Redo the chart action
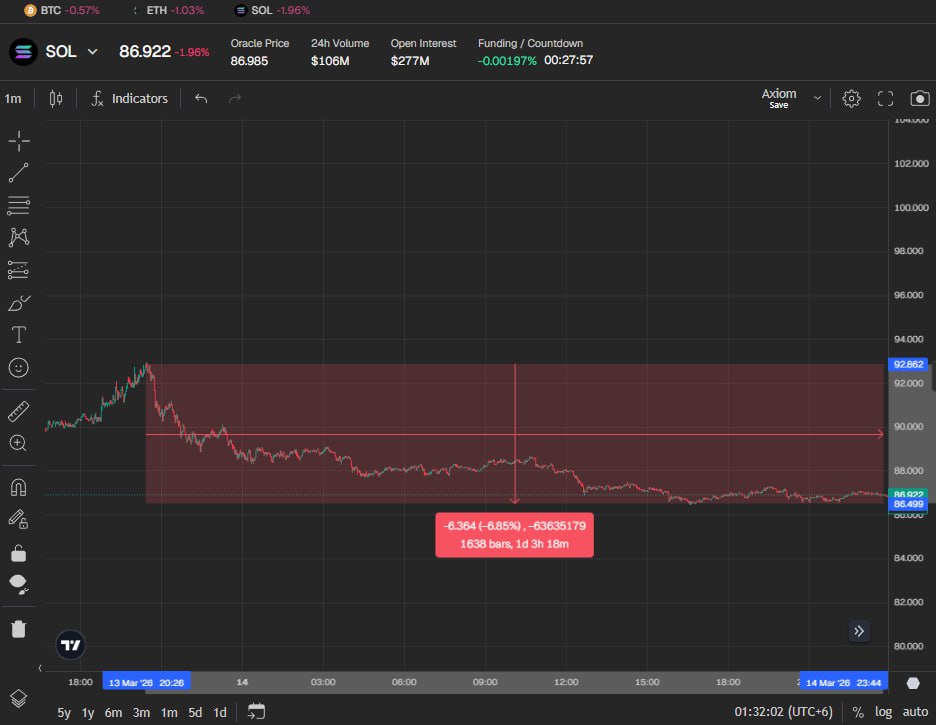 click(235, 98)
